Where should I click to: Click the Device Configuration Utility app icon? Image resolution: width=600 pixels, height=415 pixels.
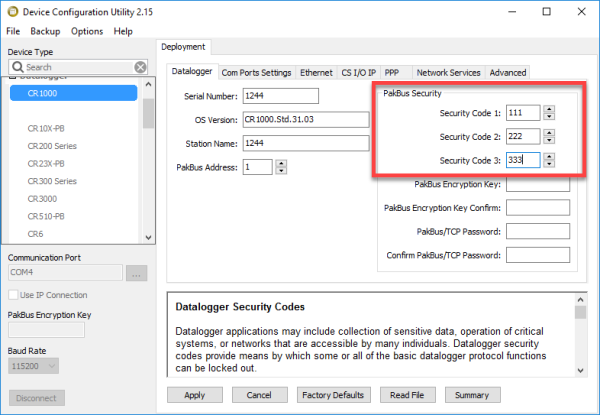13,11
